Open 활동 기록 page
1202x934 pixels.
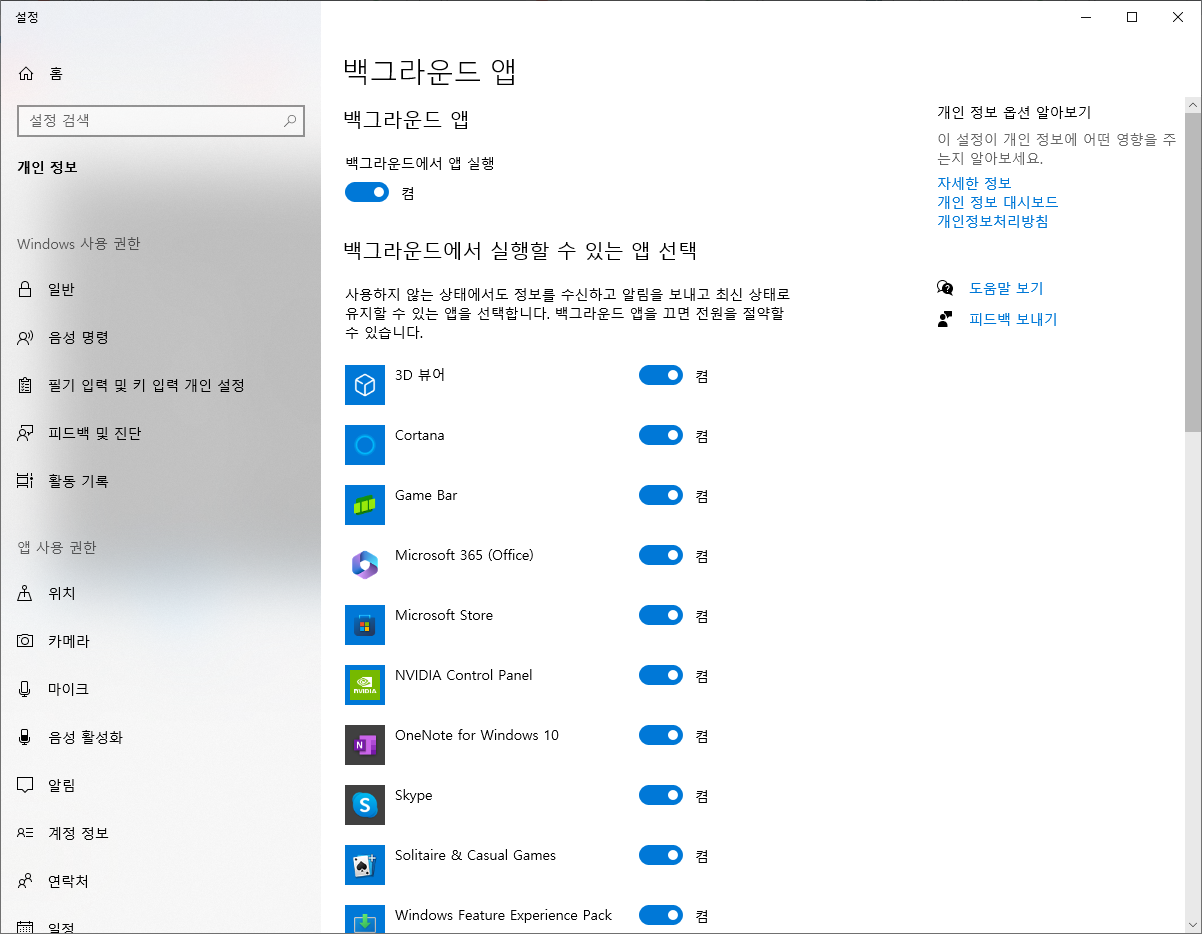point(160,482)
